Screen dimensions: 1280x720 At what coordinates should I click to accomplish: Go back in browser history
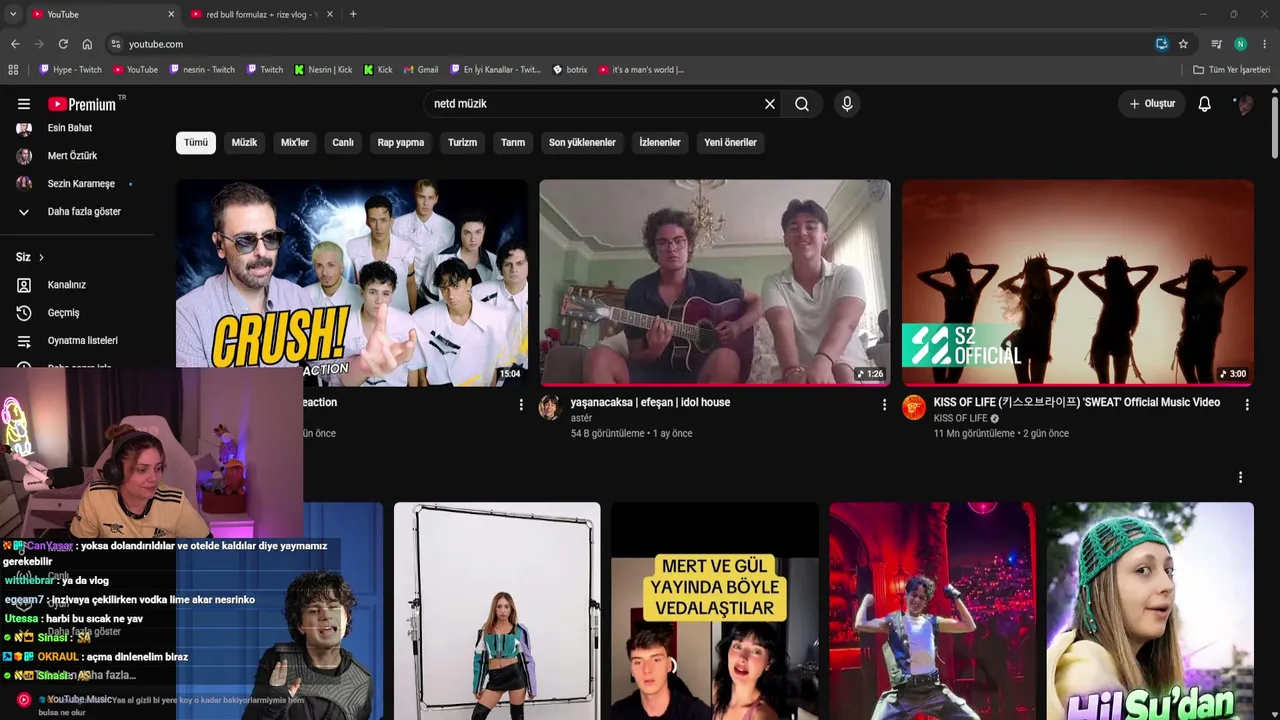pos(15,44)
